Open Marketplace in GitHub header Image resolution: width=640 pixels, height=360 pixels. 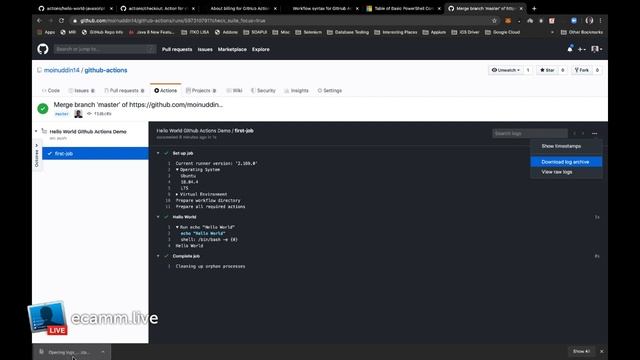232,49
